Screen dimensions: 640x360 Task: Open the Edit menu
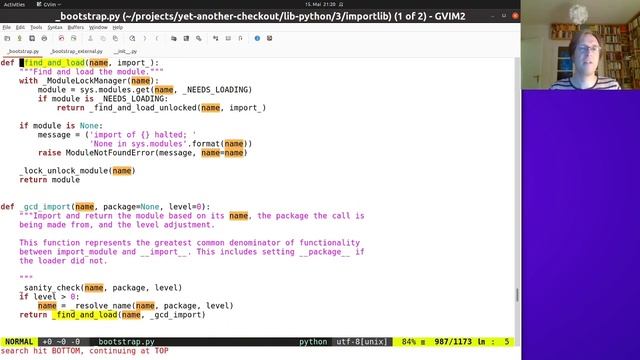[20, 27]
